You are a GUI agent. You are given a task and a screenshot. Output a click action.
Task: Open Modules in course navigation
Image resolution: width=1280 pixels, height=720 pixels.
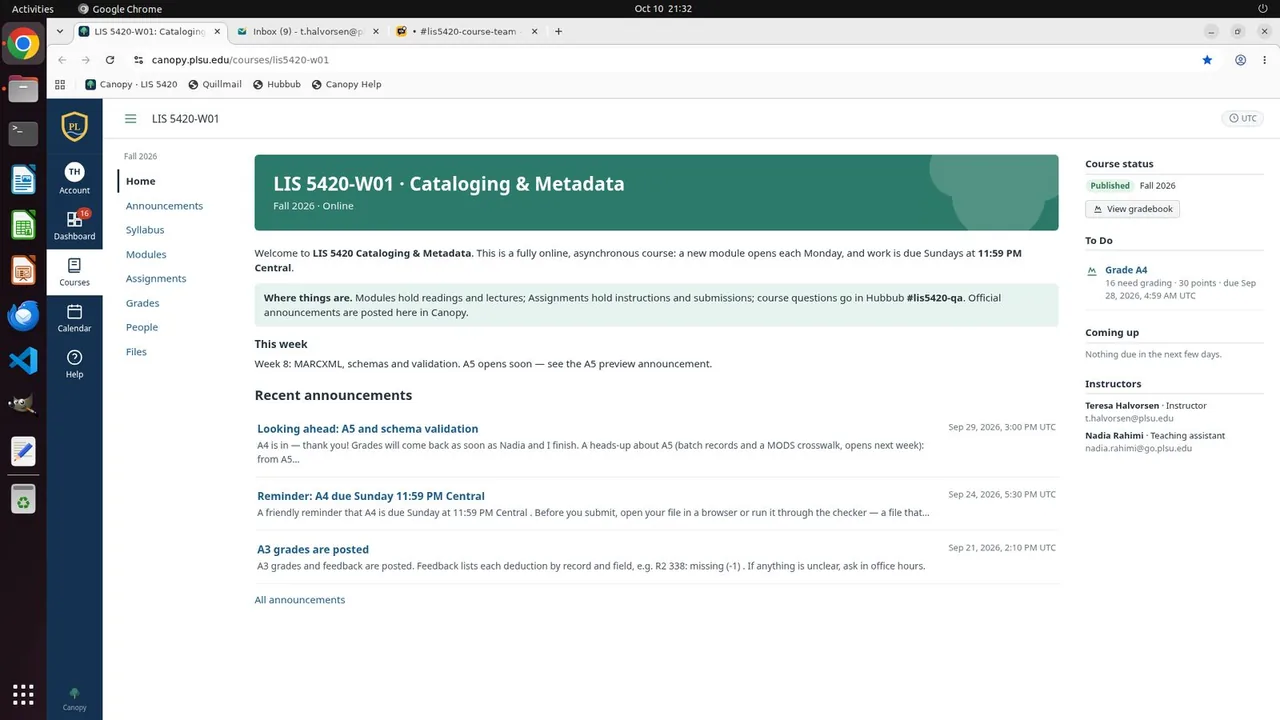(146, 255)
